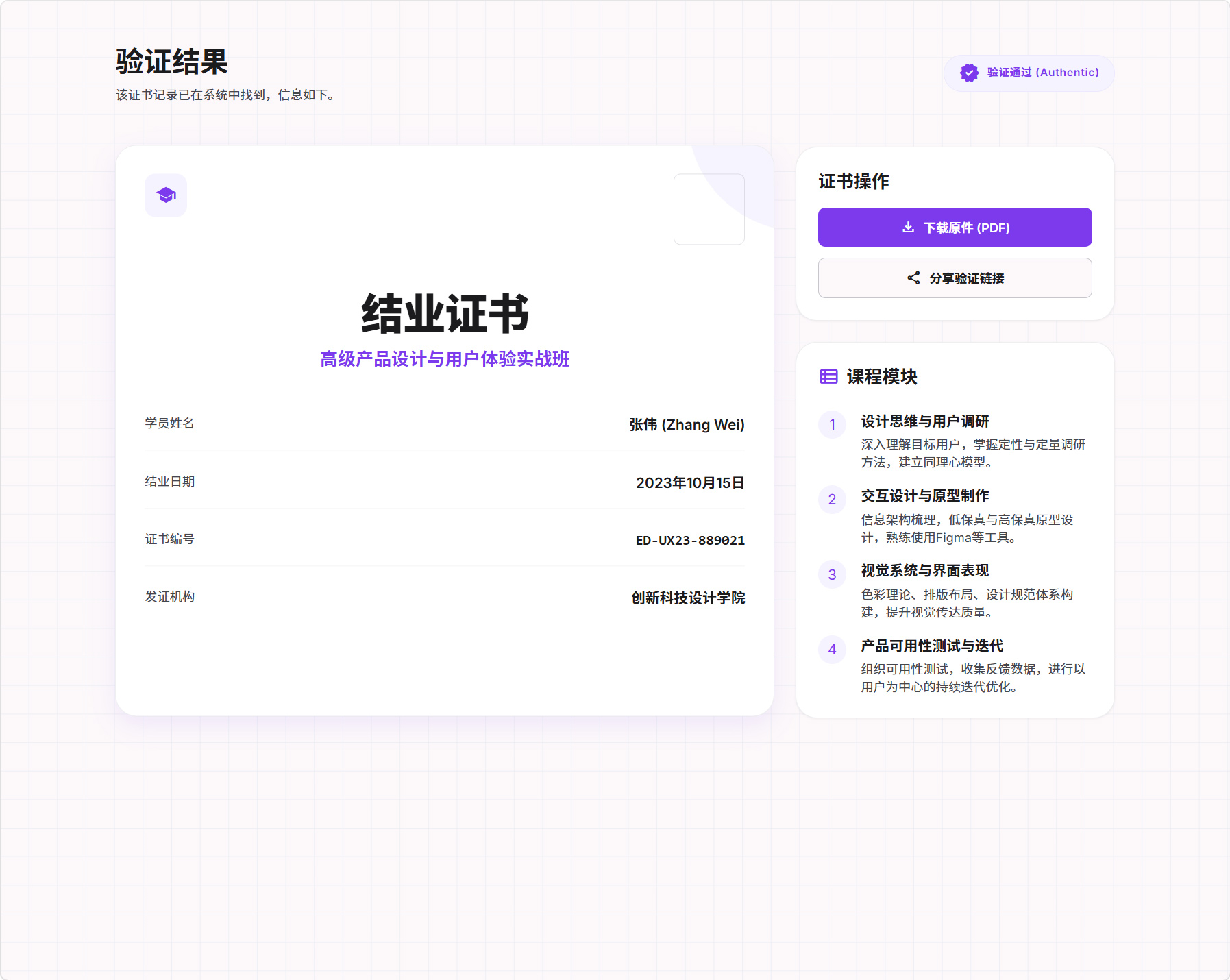1230x980 pixels.
Task: Click the module title 交互设计与原型制作
Action: [925, 495]
